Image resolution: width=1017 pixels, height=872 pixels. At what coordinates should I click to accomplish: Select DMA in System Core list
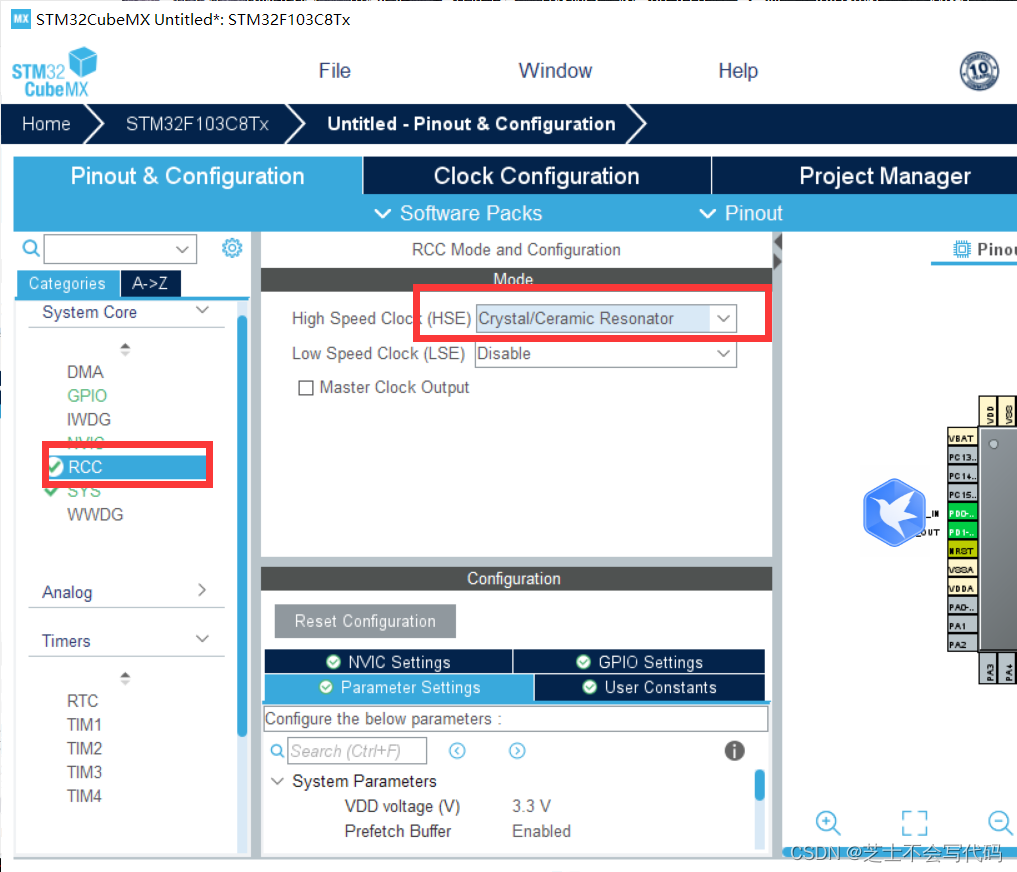pyautogui.click(x=85, y=372)
